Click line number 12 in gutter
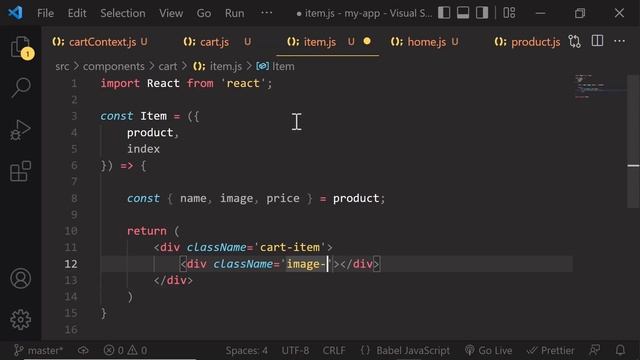Image resolution: width=640 pixels, height=360 pixels. (x=71, y=264)
